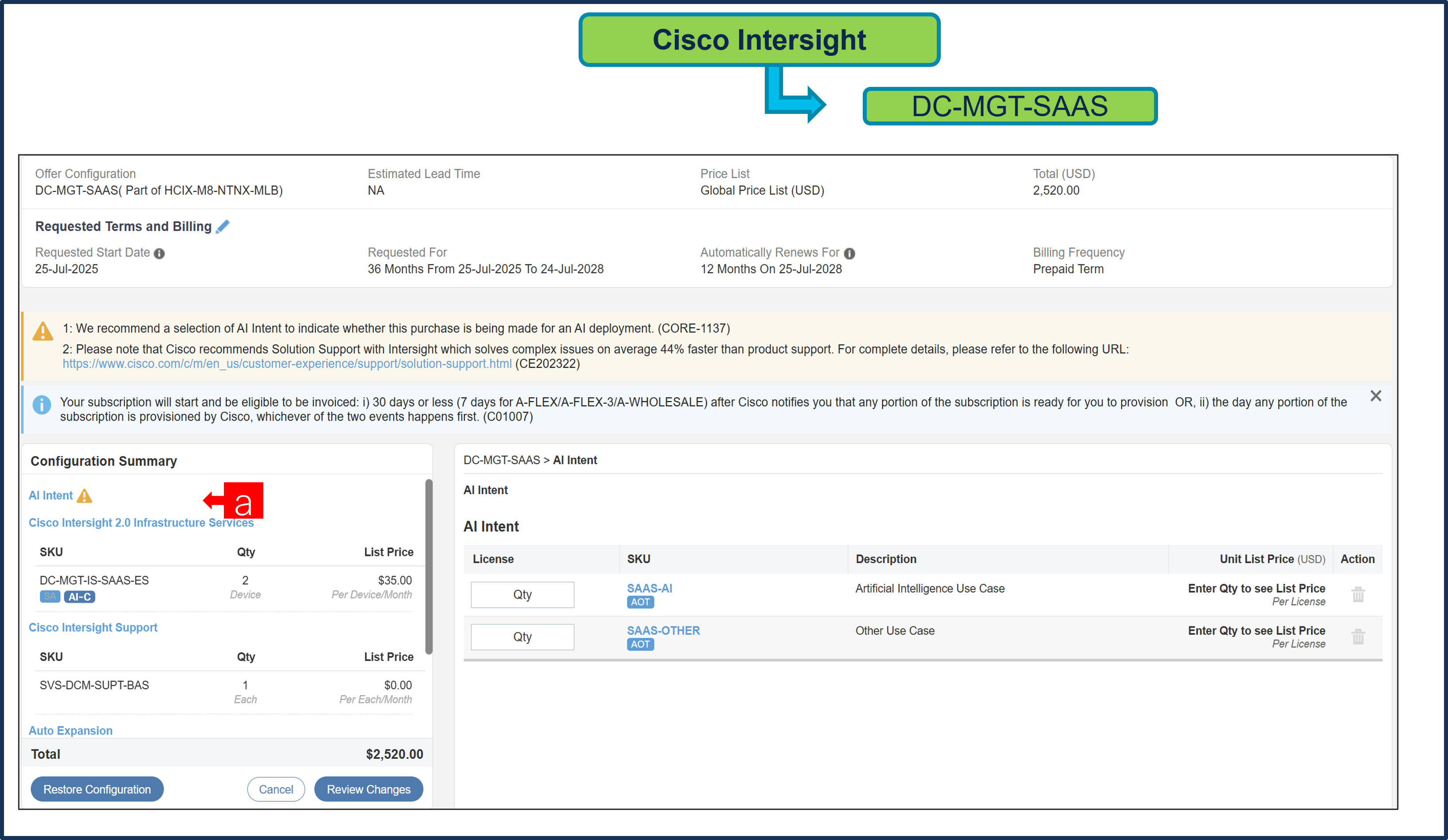
Task: Click the info icon next to Requested Start Date
Action: (x=160, y=253)
